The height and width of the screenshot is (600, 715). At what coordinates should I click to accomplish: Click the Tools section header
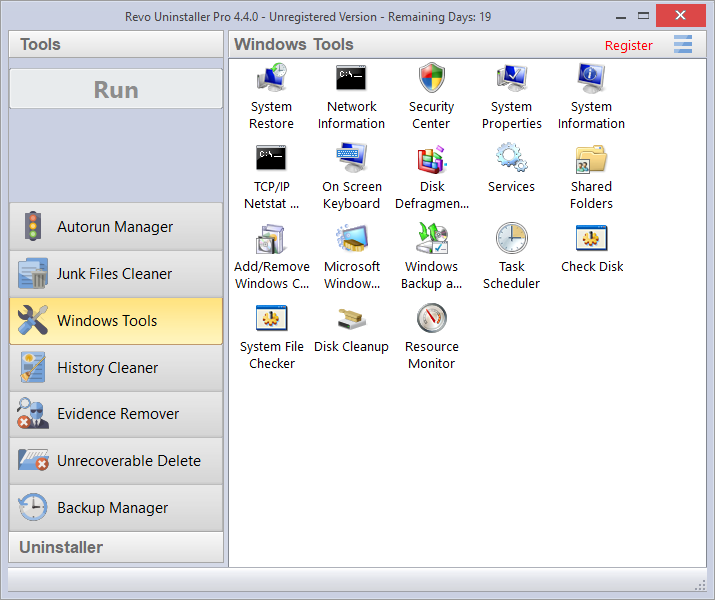116,44
